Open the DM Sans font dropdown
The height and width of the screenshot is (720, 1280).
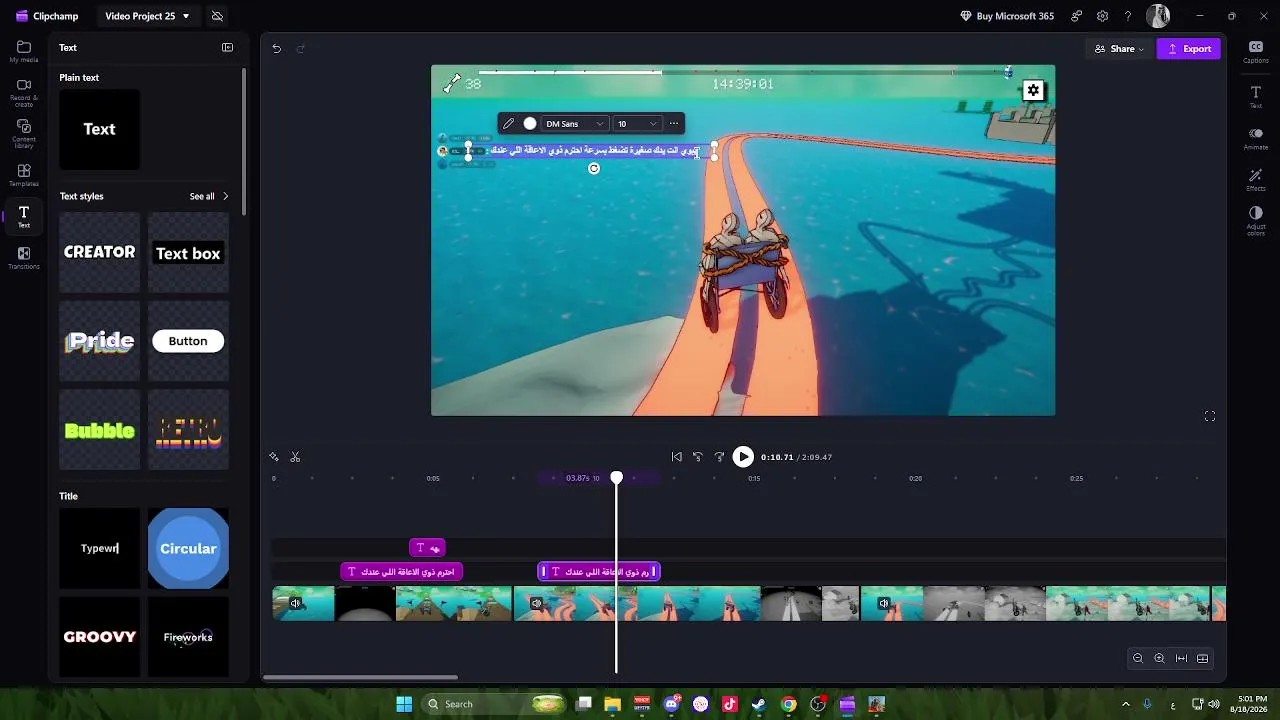tap(574, 124)
